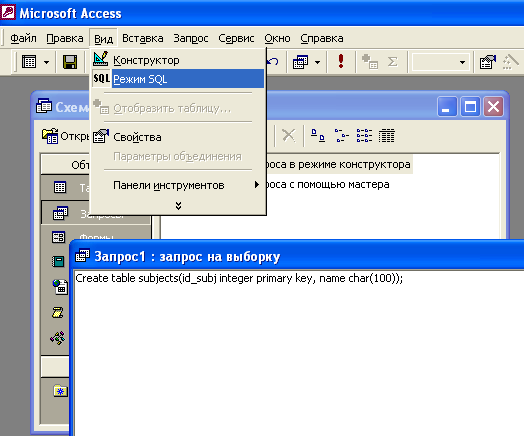The width and height of the screenshot is (524, 436).
Task: Switch to list view in the database window
Action: [x=364, y=136]
